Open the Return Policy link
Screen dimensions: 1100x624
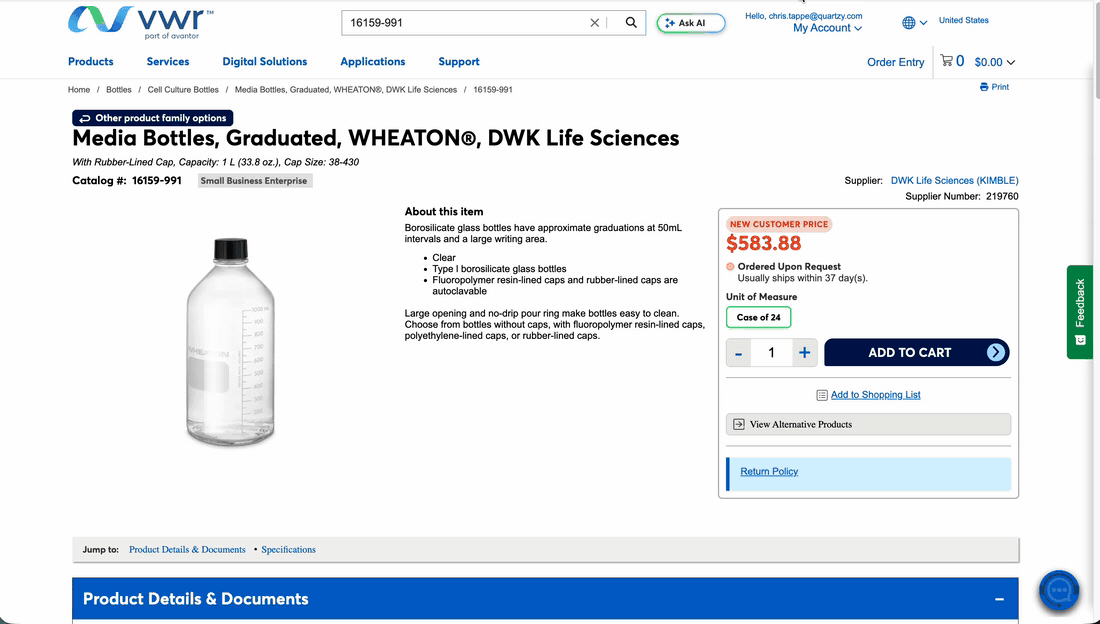(769, 472)
